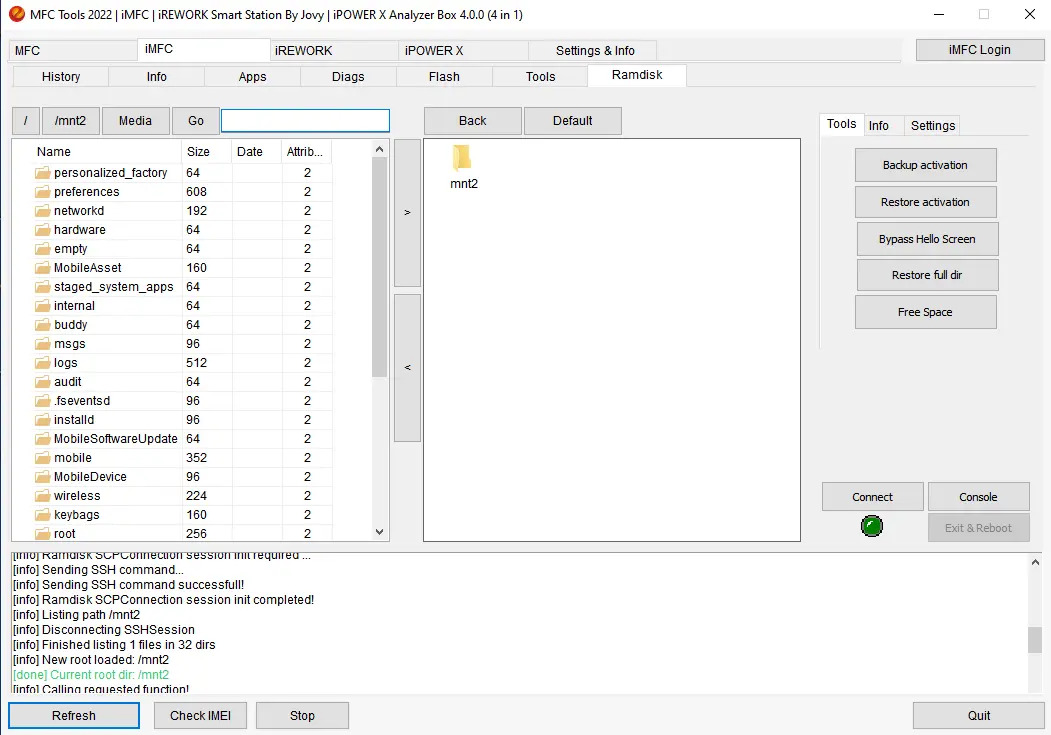Viewport: 1051px width, 735px height.
Task: Click Backup activation button
Action: [925, 165]
